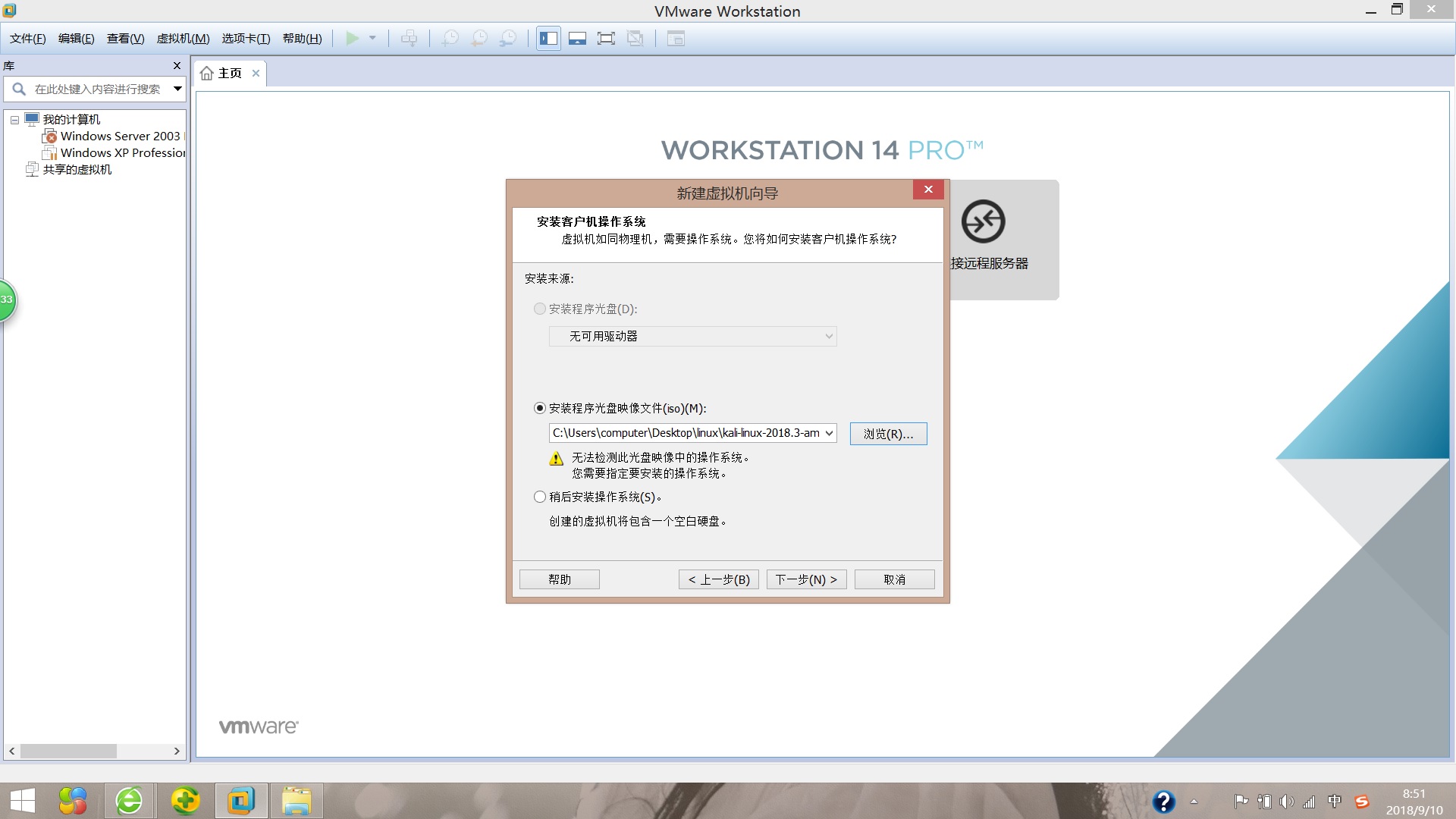The width and height of the screenshot is (1456, 819).
Task: Close the 库 library panel
Action: [177, 66]
